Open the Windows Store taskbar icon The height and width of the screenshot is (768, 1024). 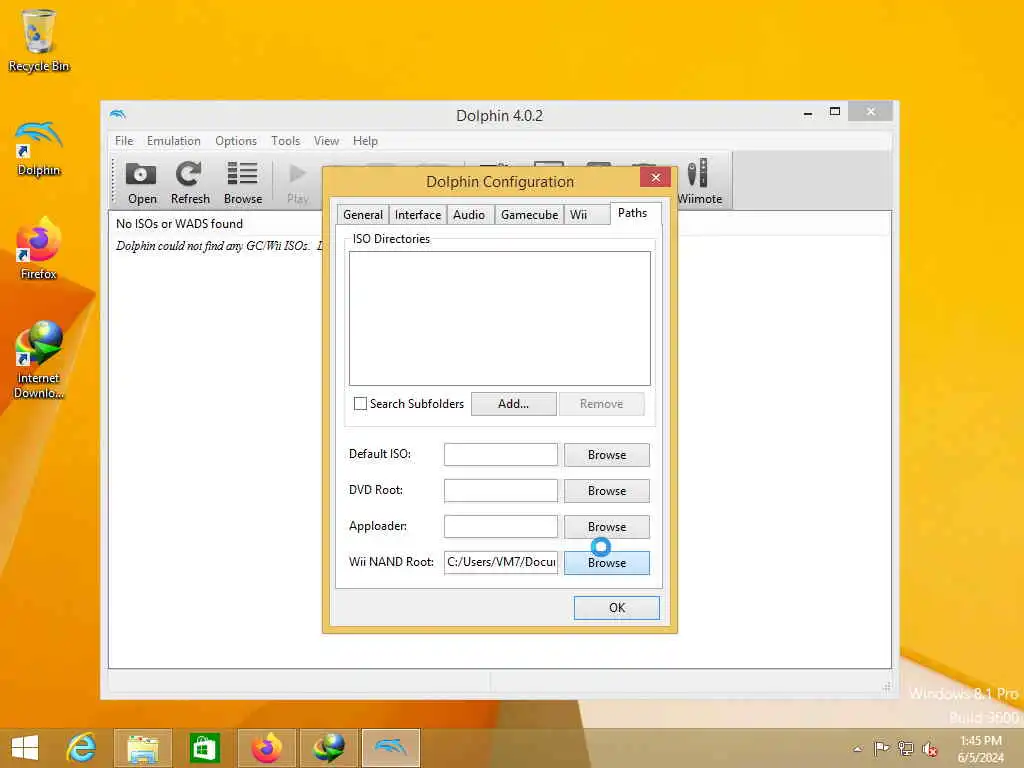pos(204,748)
